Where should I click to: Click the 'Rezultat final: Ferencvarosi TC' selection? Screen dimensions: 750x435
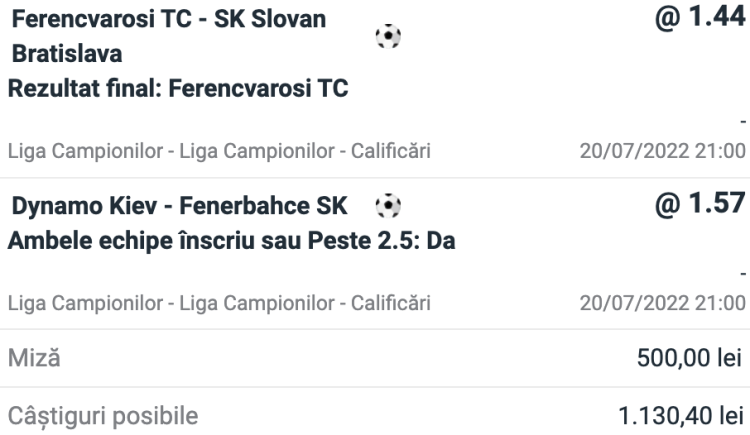click(178, 88)
